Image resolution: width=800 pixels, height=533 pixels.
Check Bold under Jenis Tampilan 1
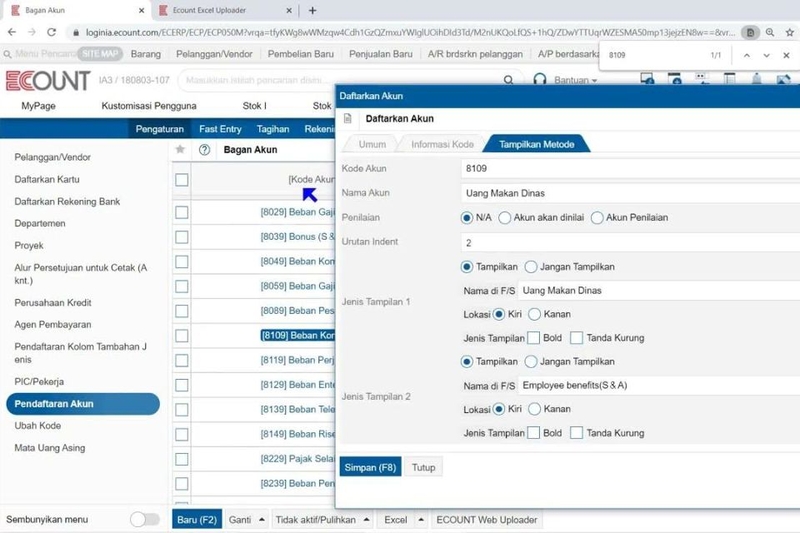click(x=533, y=338)
